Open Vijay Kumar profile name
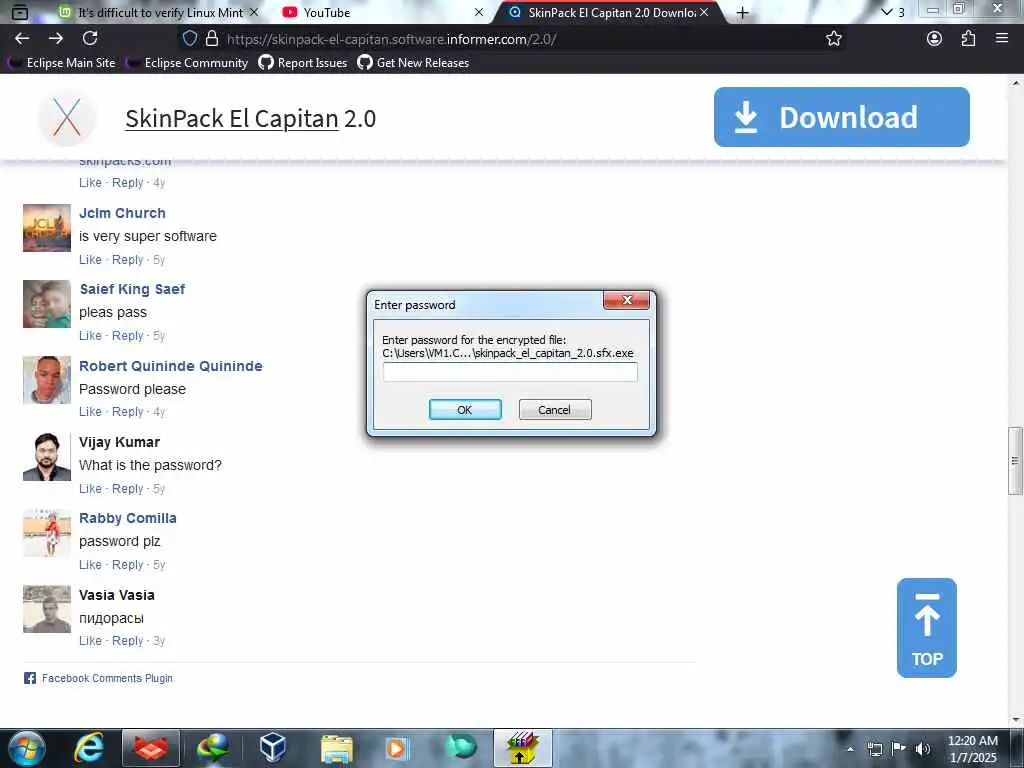Image resolution: width=1024 pixels, height=768 pixels. coord(120,442)
